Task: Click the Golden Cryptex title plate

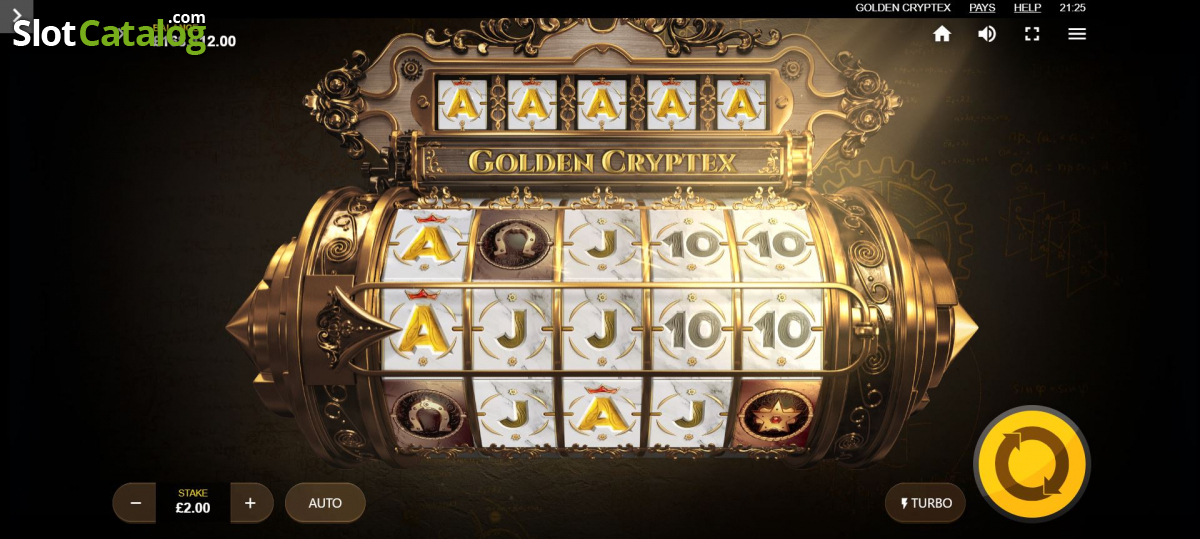Action: 602,162
